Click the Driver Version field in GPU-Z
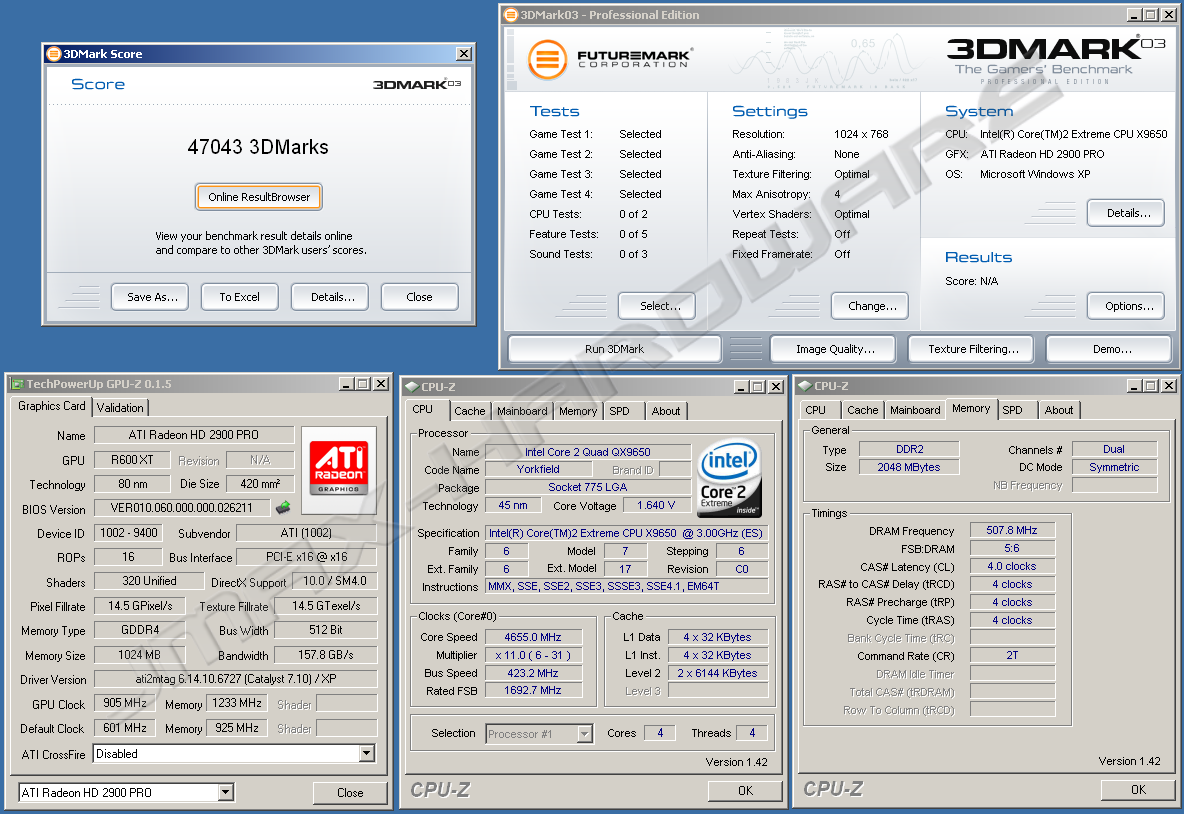The width and height of the screenshot is (1184, 814). 236,679
